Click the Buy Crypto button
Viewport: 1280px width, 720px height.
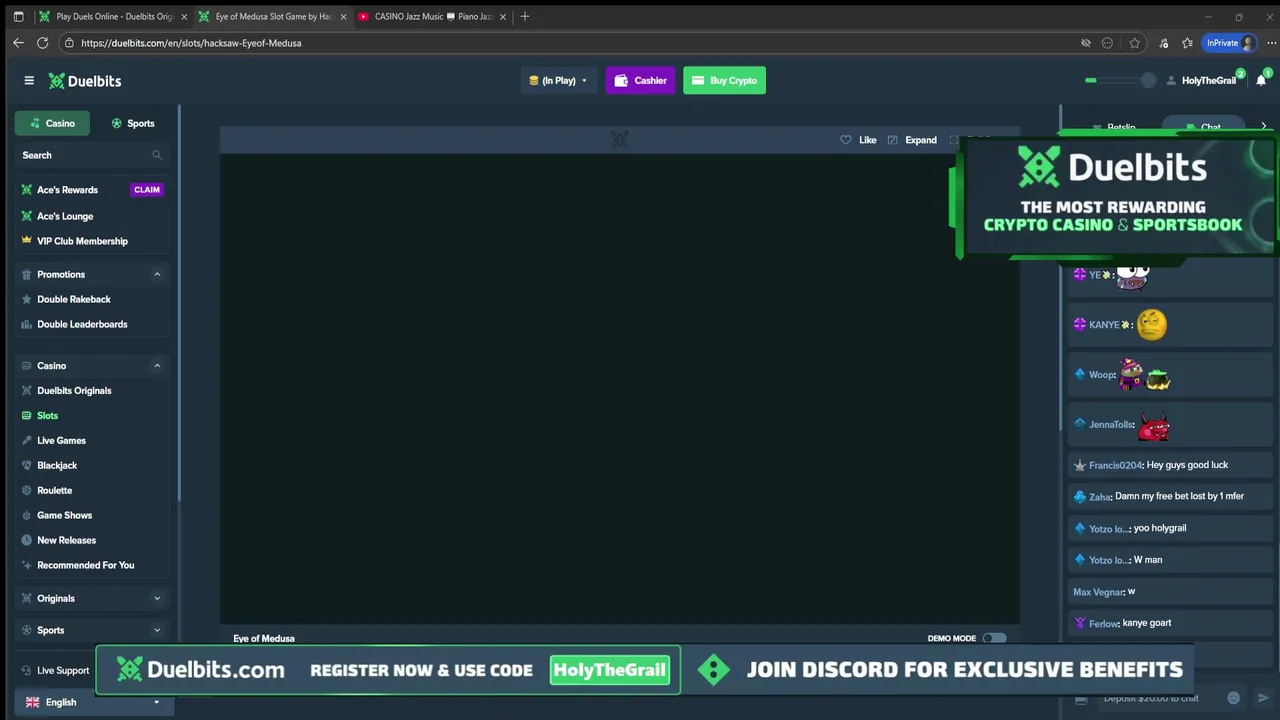pos(724,81)
